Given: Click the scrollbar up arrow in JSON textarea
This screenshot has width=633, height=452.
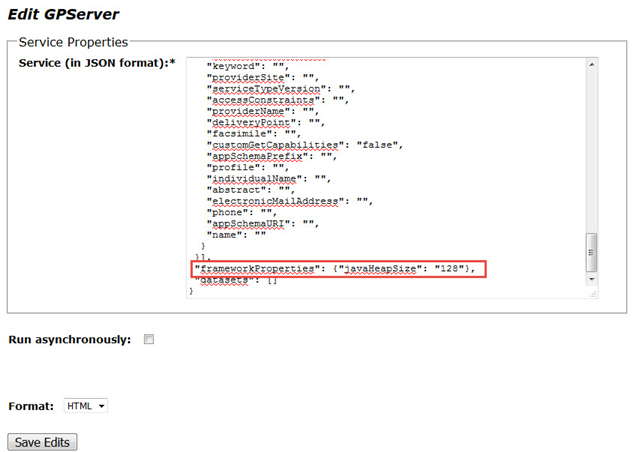Looking at the screenshot, I should click(x=592, y=65).
